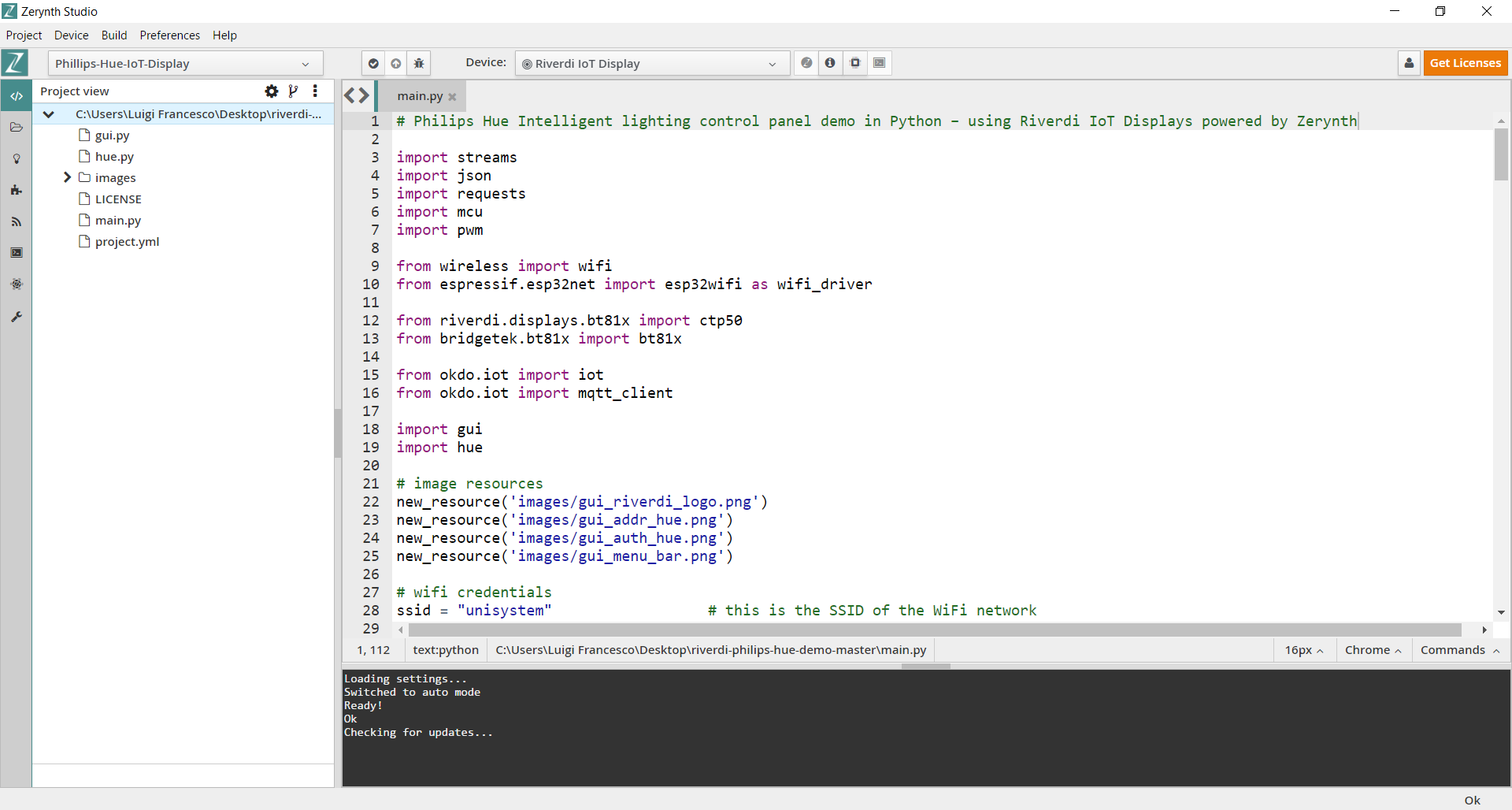Open the Chrome theme dropdown
The image size is (1512, 810).
coord(1373,650)
